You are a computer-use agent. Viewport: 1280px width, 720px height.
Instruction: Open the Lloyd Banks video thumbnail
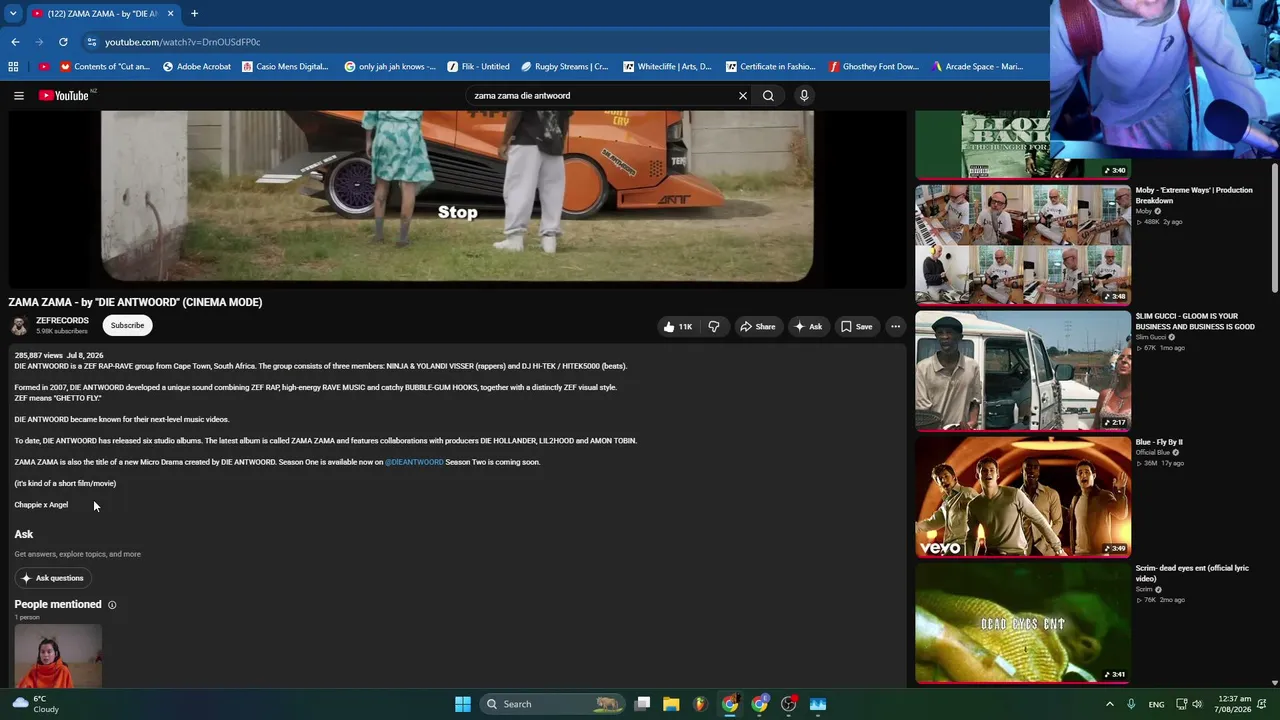coord(1023,145)
